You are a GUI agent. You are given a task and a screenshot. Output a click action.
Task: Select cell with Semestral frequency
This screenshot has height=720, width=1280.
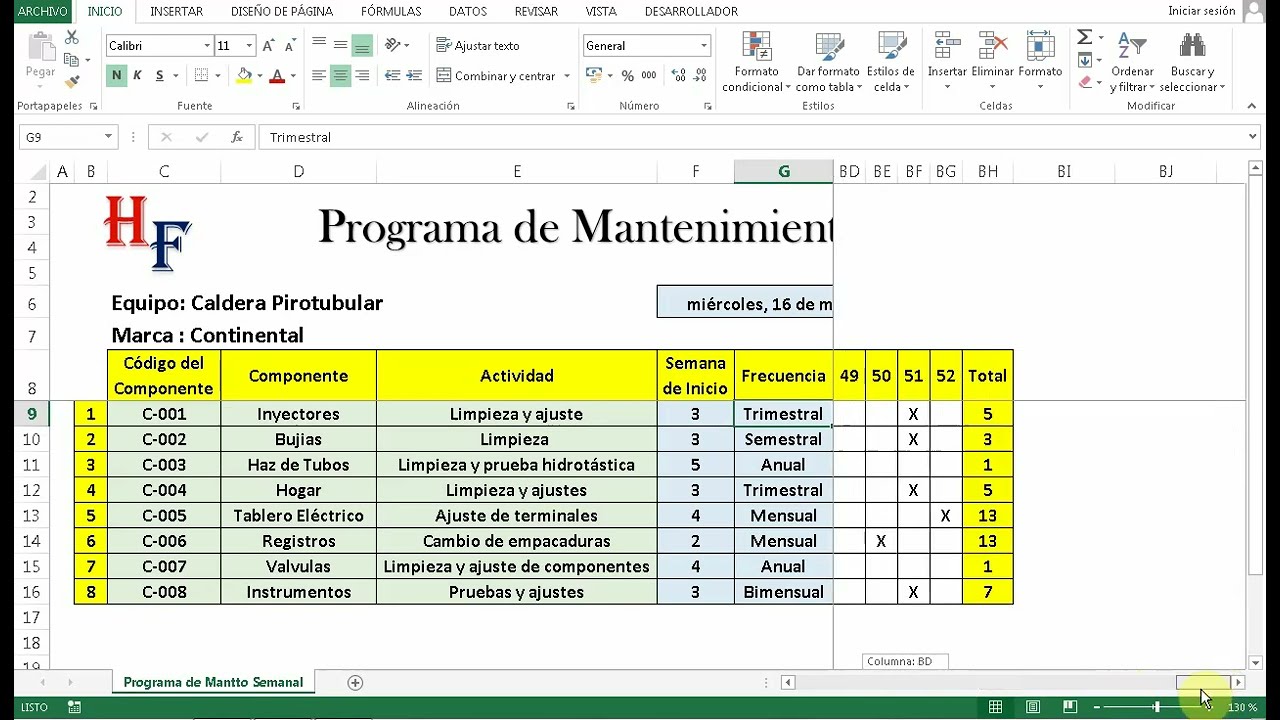click(783, 439)
